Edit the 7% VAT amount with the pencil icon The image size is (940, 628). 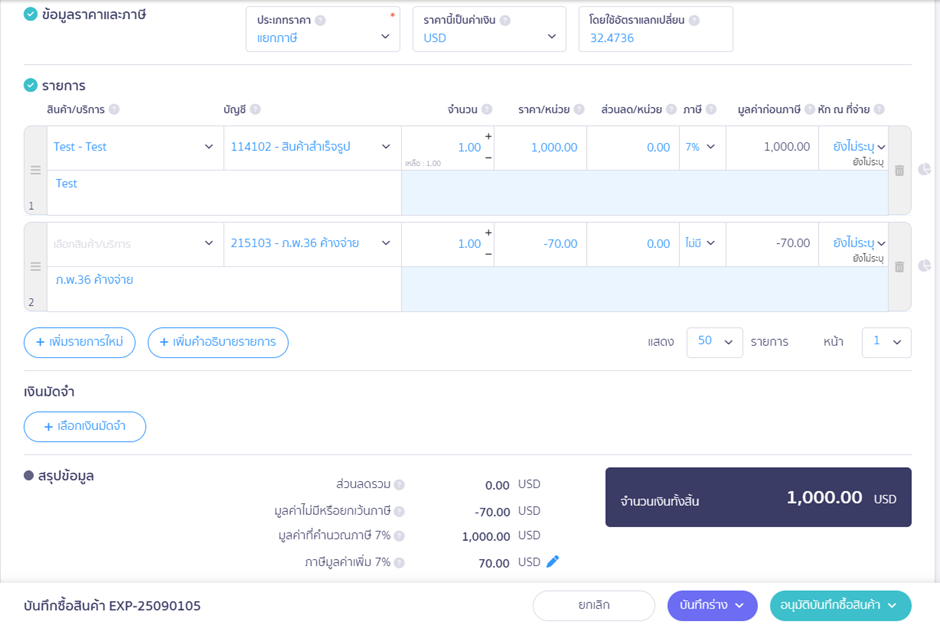pos(553,562)
